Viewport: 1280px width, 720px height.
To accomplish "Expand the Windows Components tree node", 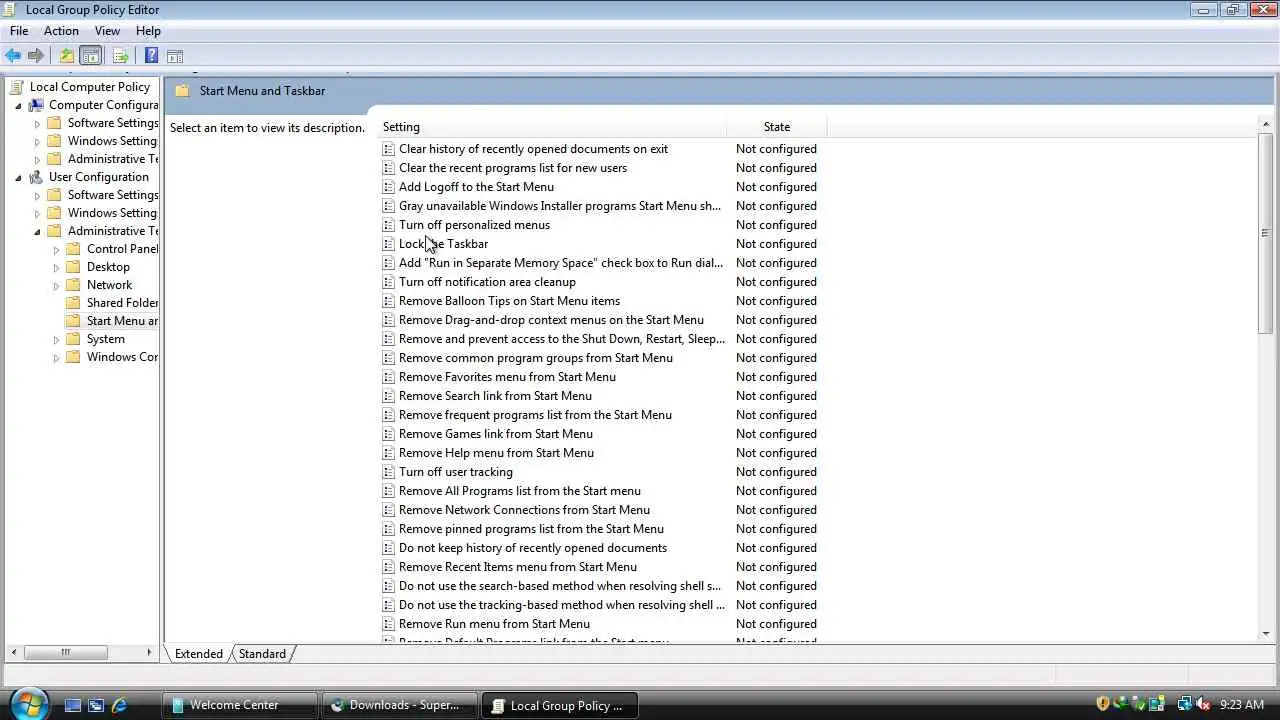I will pyautogui.click(x=57, y=357).
